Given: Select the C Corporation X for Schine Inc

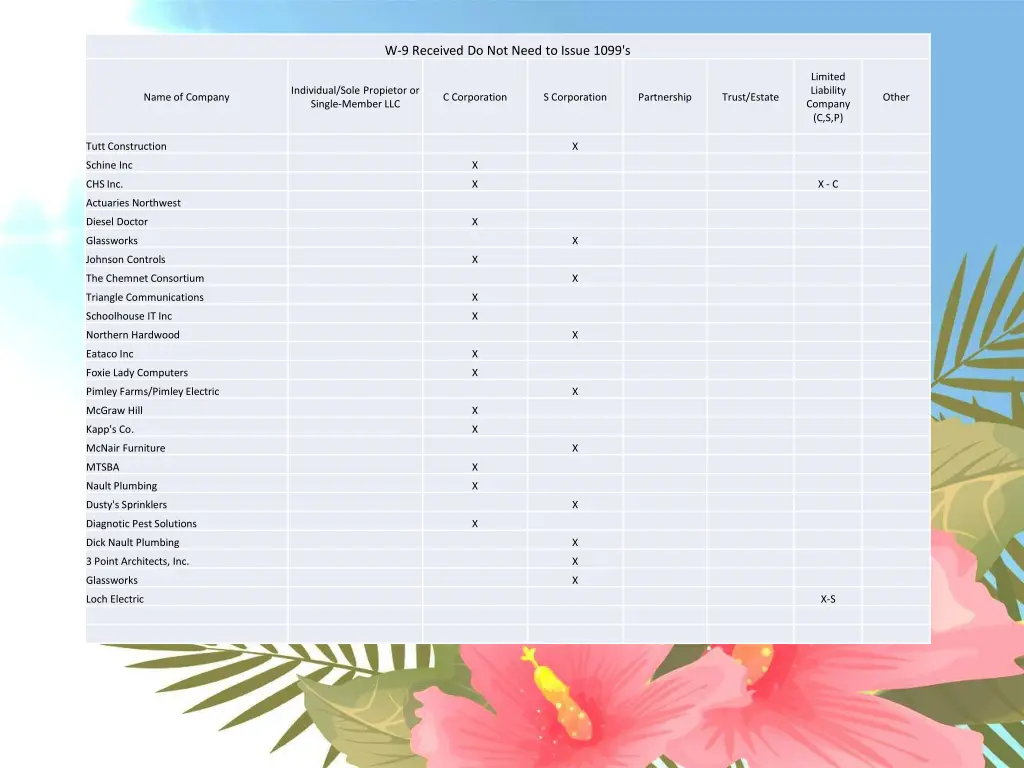Looking at the screenshot, I should click(x=475, y=165).
